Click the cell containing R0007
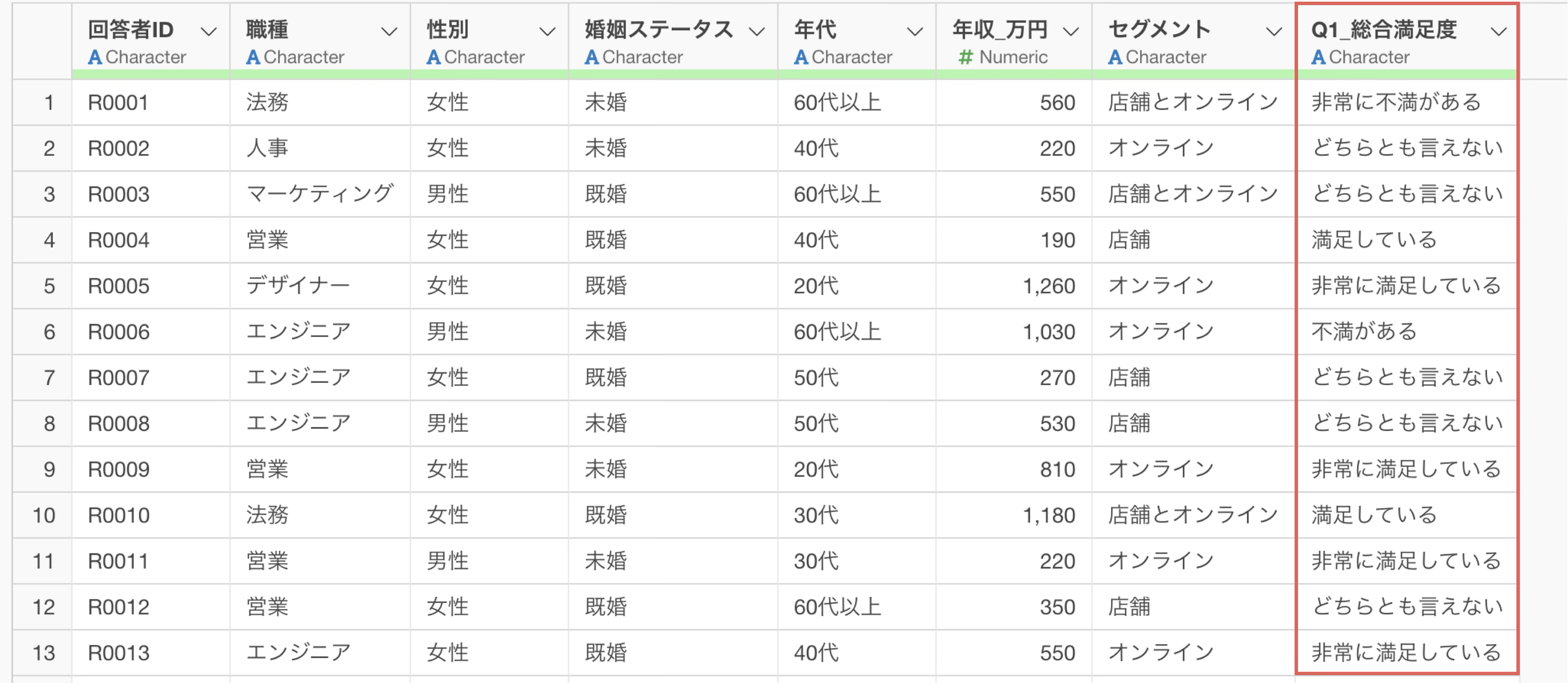The image size is (1568, 683). tap(151, 378)
